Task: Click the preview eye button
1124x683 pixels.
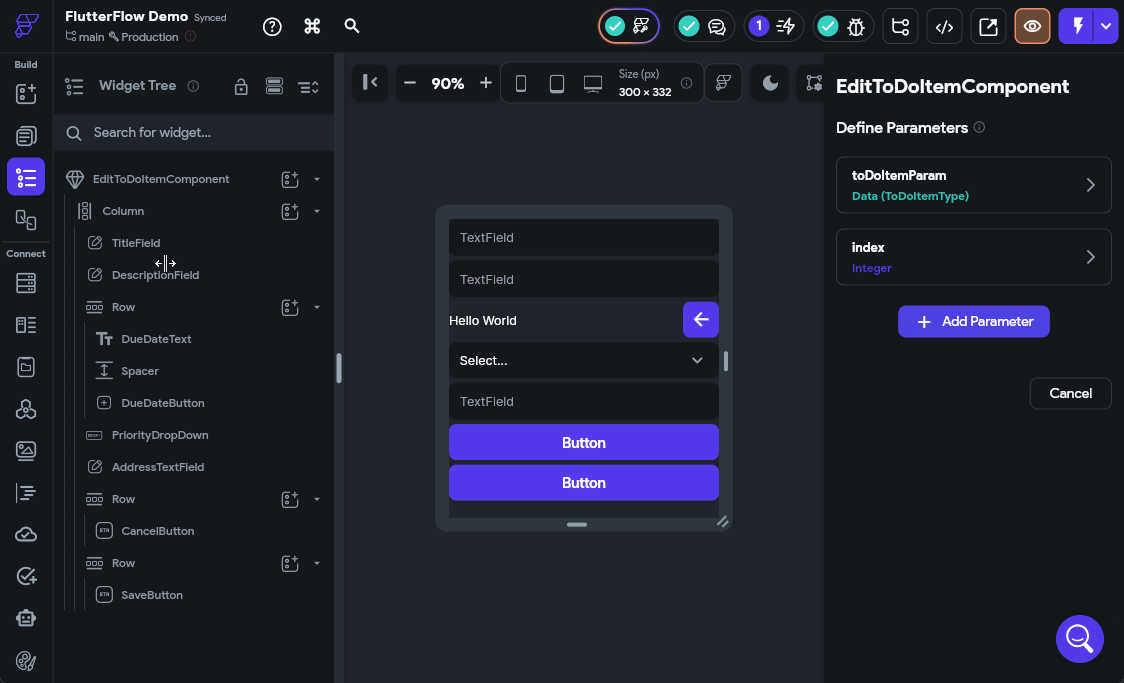Action: 1032,27
